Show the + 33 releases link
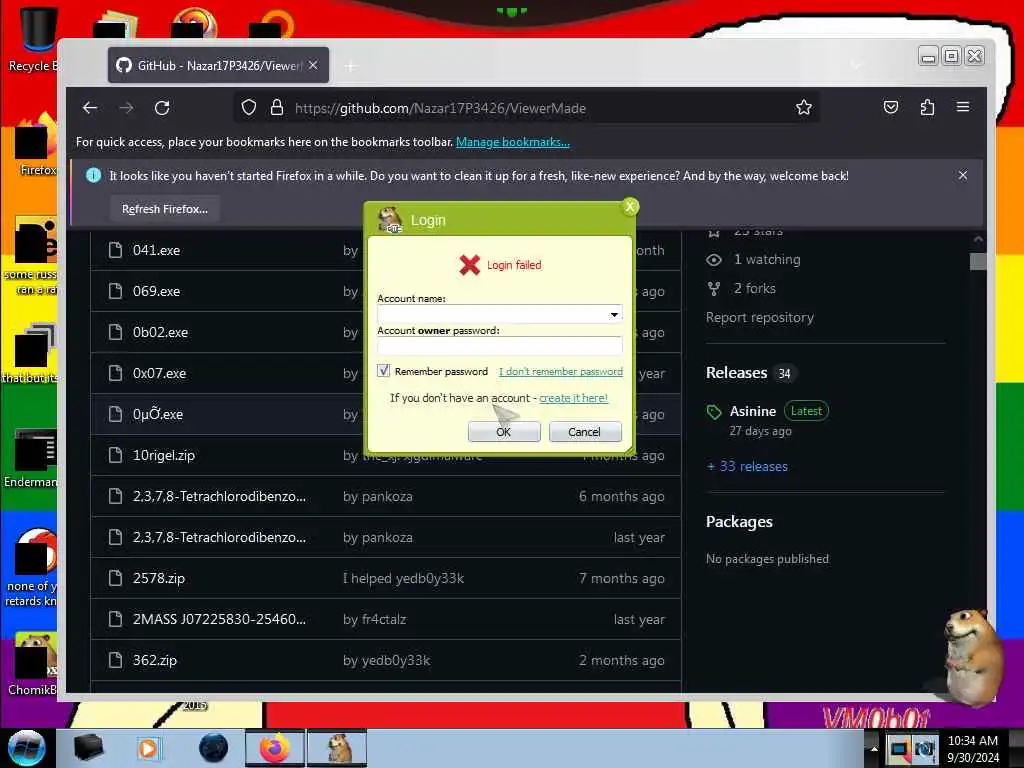 coord(747,466)
